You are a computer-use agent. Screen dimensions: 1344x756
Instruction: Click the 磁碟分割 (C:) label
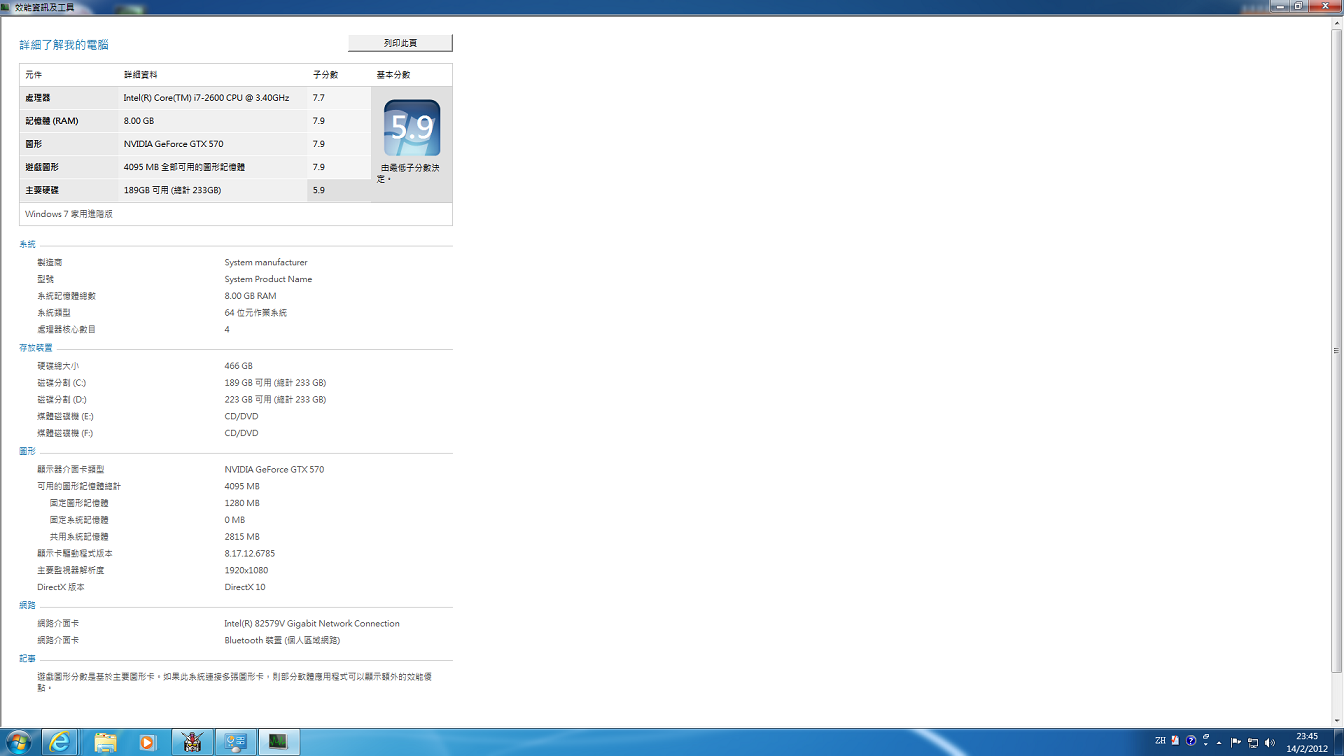tap(62, 383)
